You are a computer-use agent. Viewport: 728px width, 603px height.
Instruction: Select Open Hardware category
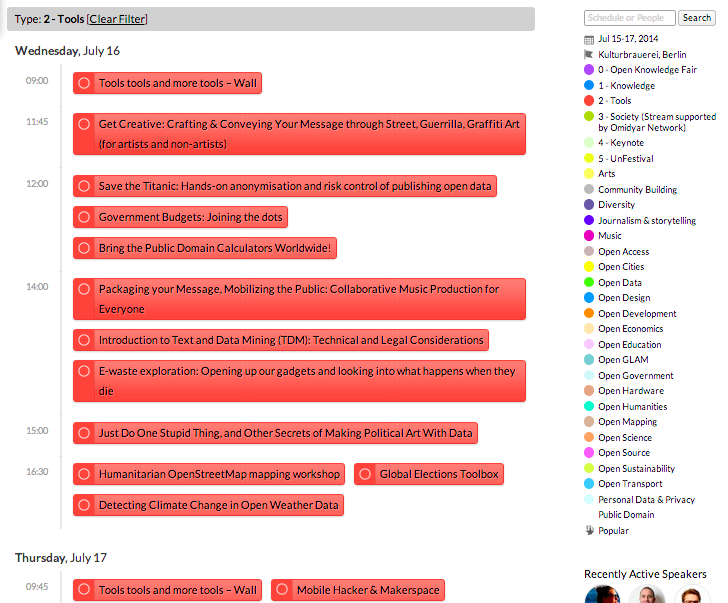pyautogui.click(x=631, y=391)
